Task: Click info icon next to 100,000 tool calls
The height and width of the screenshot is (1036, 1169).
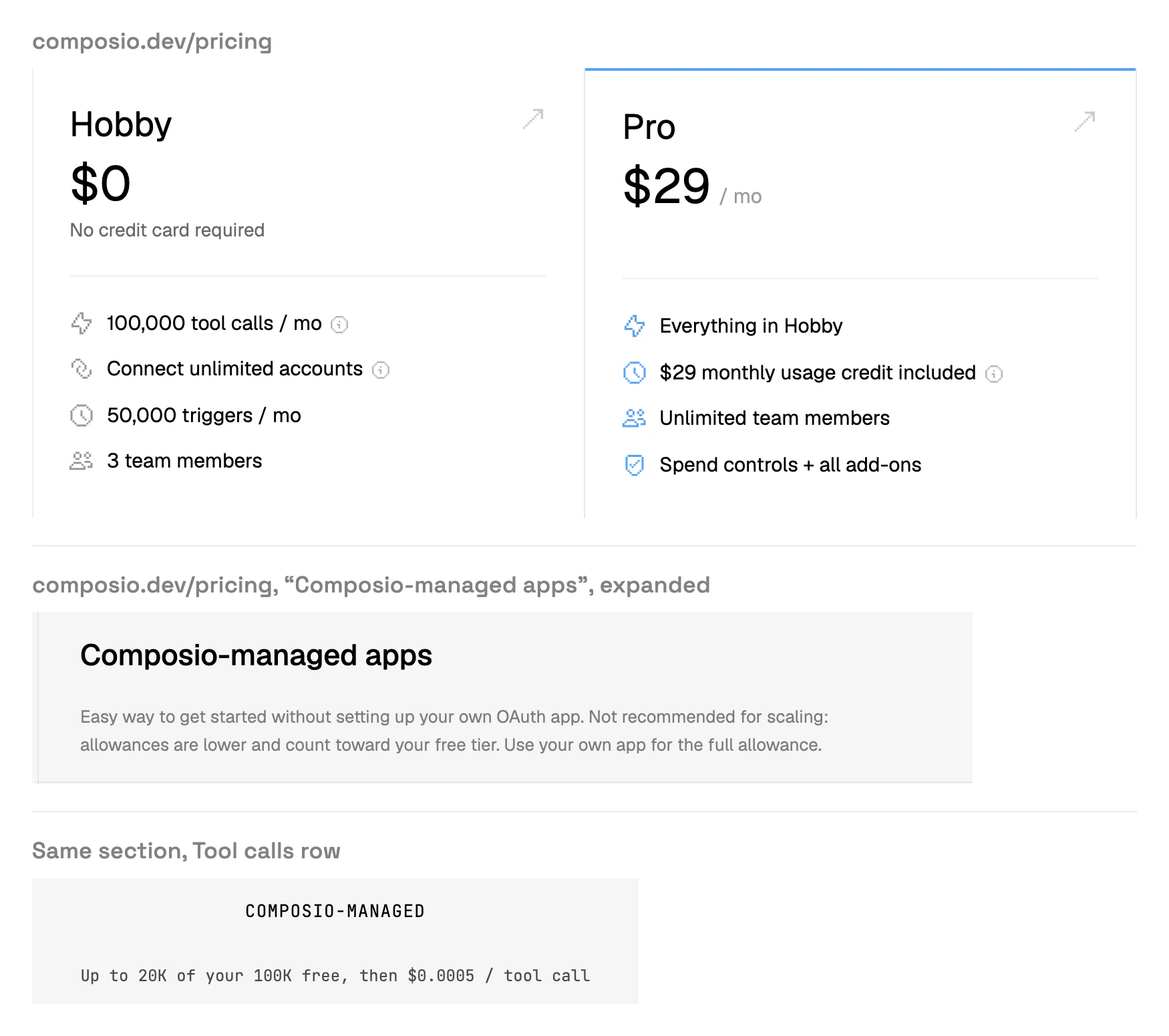Action: (340, 325)
